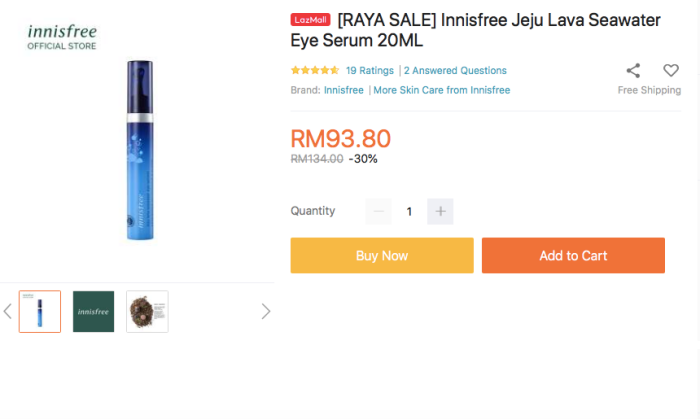
Task: Click the main serum bottle product image
Action: (140, 150)
